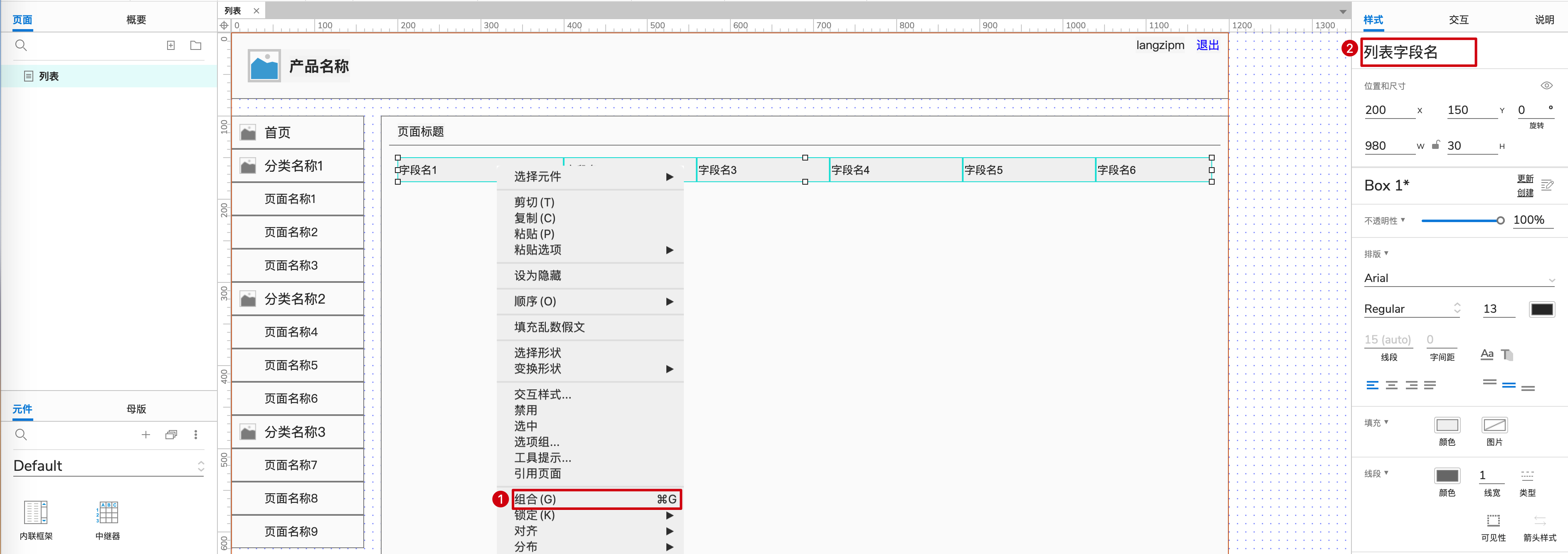Open the text shadow icon

(1507, 354)
